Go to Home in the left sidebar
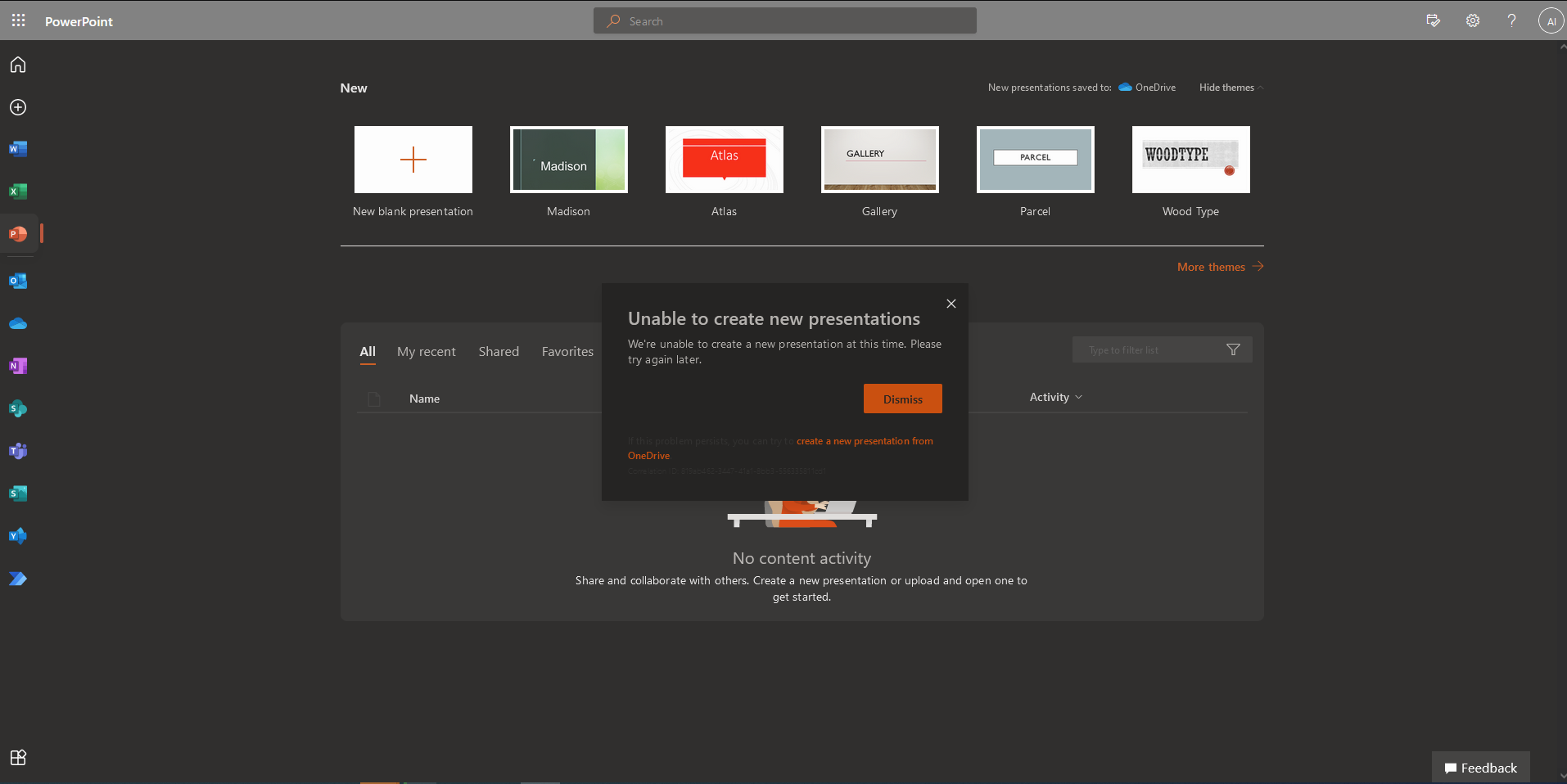Image resolution: width=1567 pixels, height=784 pixels. pyautogui.click(x=18, y=65)
